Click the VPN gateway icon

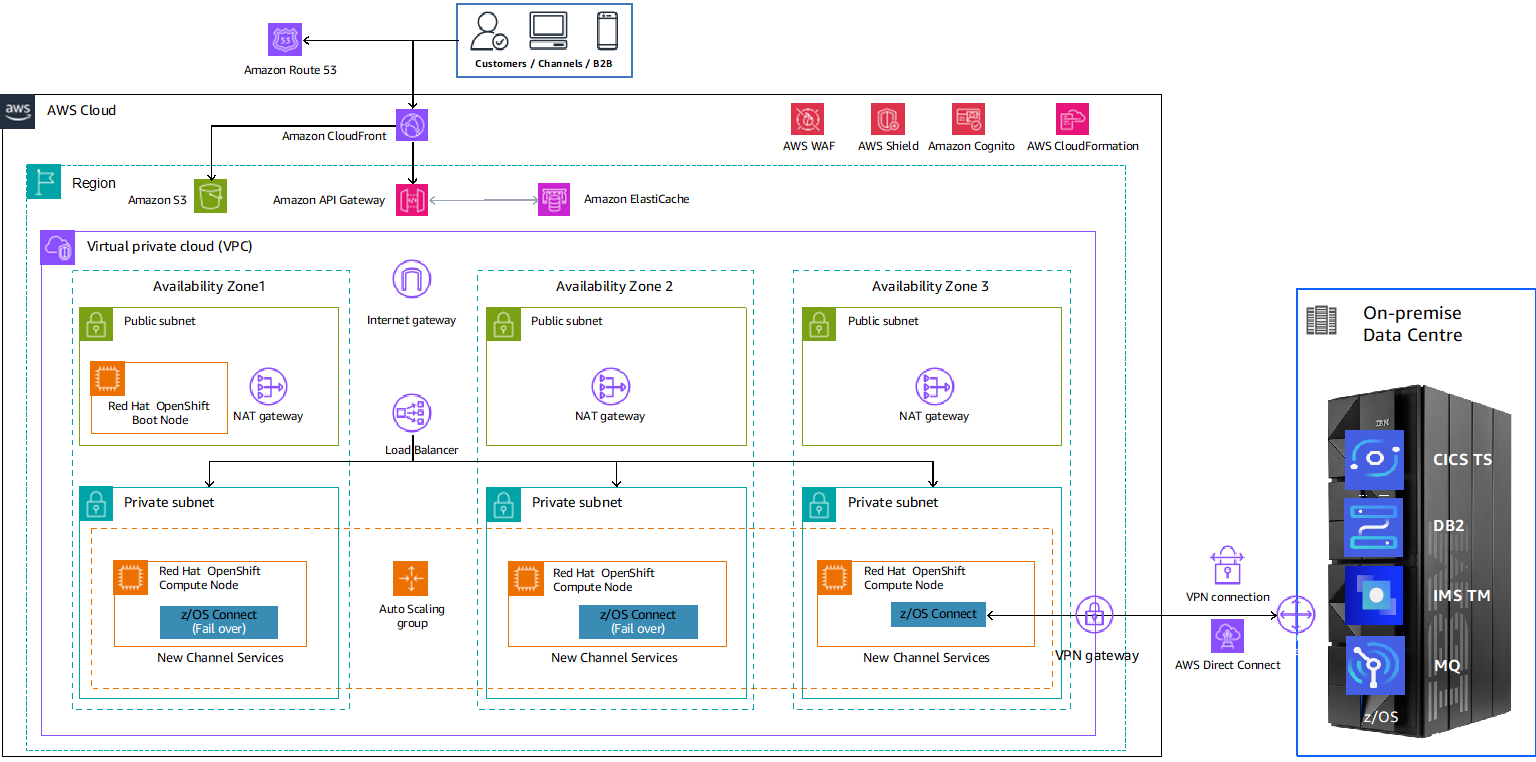coord(1095,616)
